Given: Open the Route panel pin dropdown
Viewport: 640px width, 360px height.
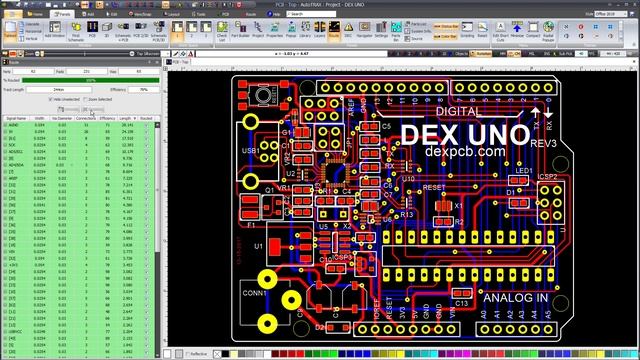Looking at the screenshot, I should click(149, 62).
